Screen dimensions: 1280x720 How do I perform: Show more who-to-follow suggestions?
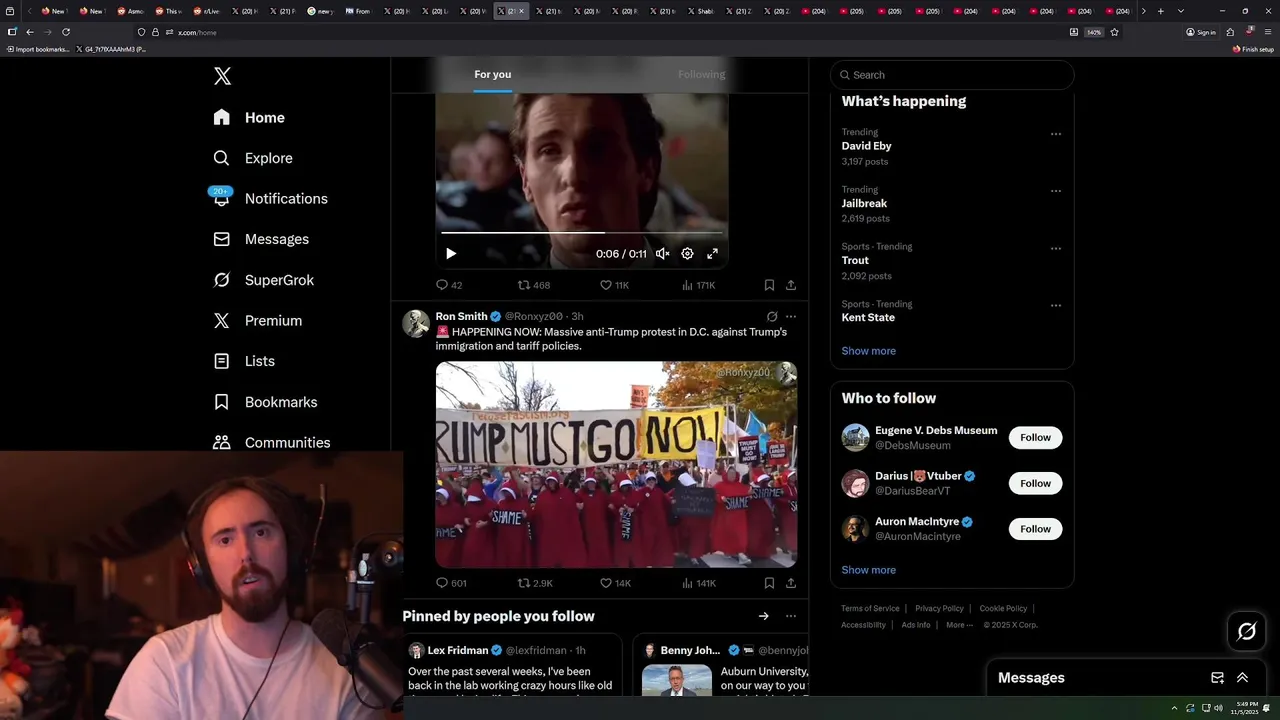tap(868, 570)
